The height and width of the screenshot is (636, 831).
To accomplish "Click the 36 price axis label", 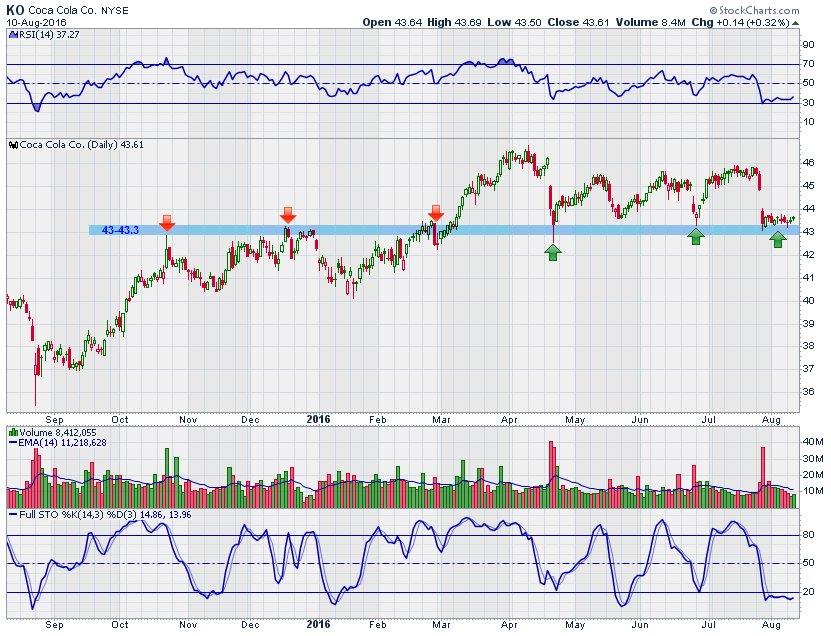I will [x=808, y=392].
